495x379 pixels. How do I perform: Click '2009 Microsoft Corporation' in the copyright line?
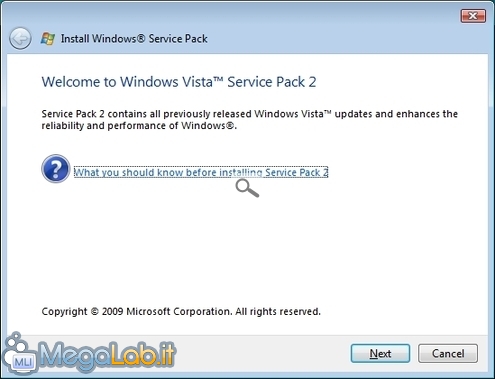pyautogui.click(x=166, y=311)
